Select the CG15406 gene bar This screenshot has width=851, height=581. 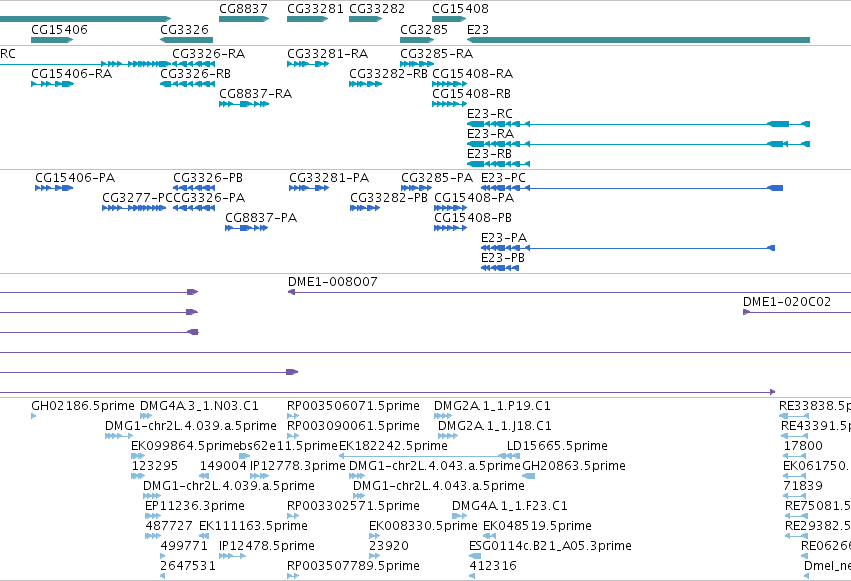(52, 40)
